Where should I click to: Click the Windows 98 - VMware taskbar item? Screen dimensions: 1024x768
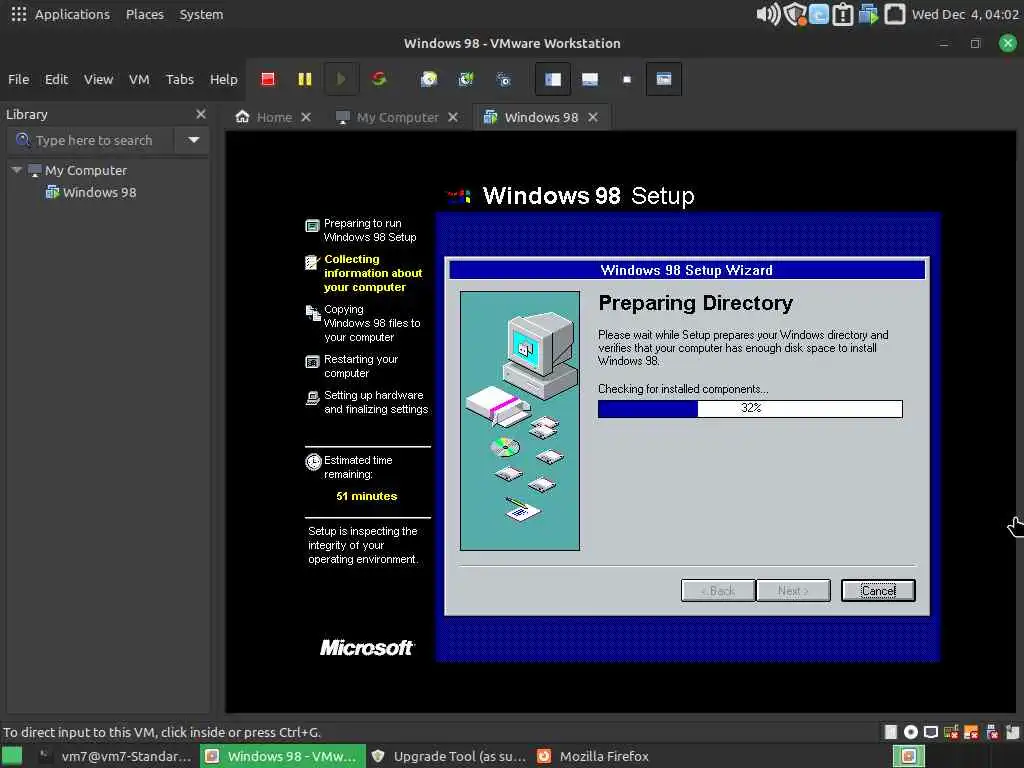[x=282, y=756]
